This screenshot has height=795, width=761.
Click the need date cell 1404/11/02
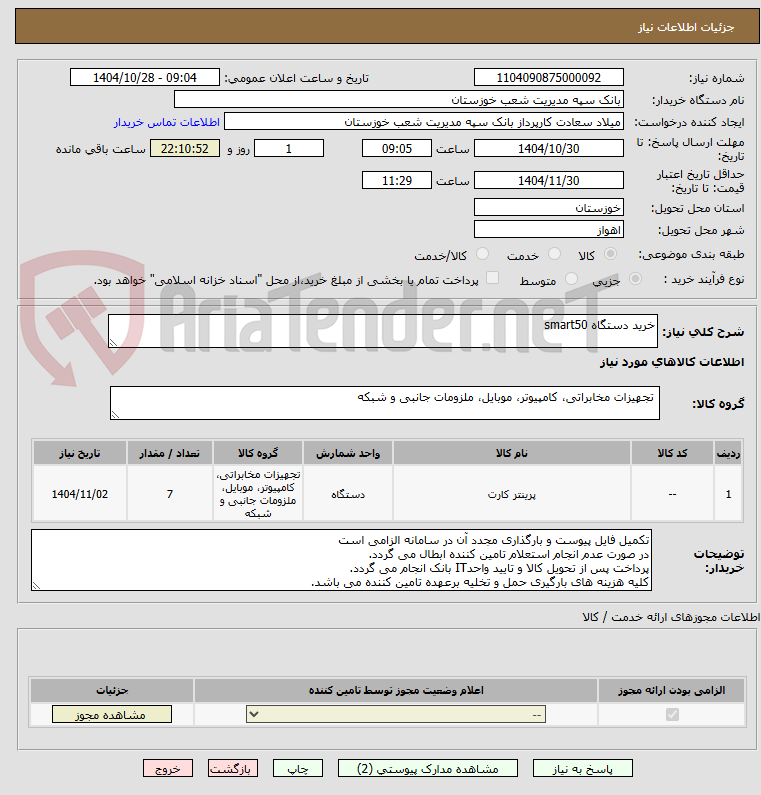(x=80, y=494)
